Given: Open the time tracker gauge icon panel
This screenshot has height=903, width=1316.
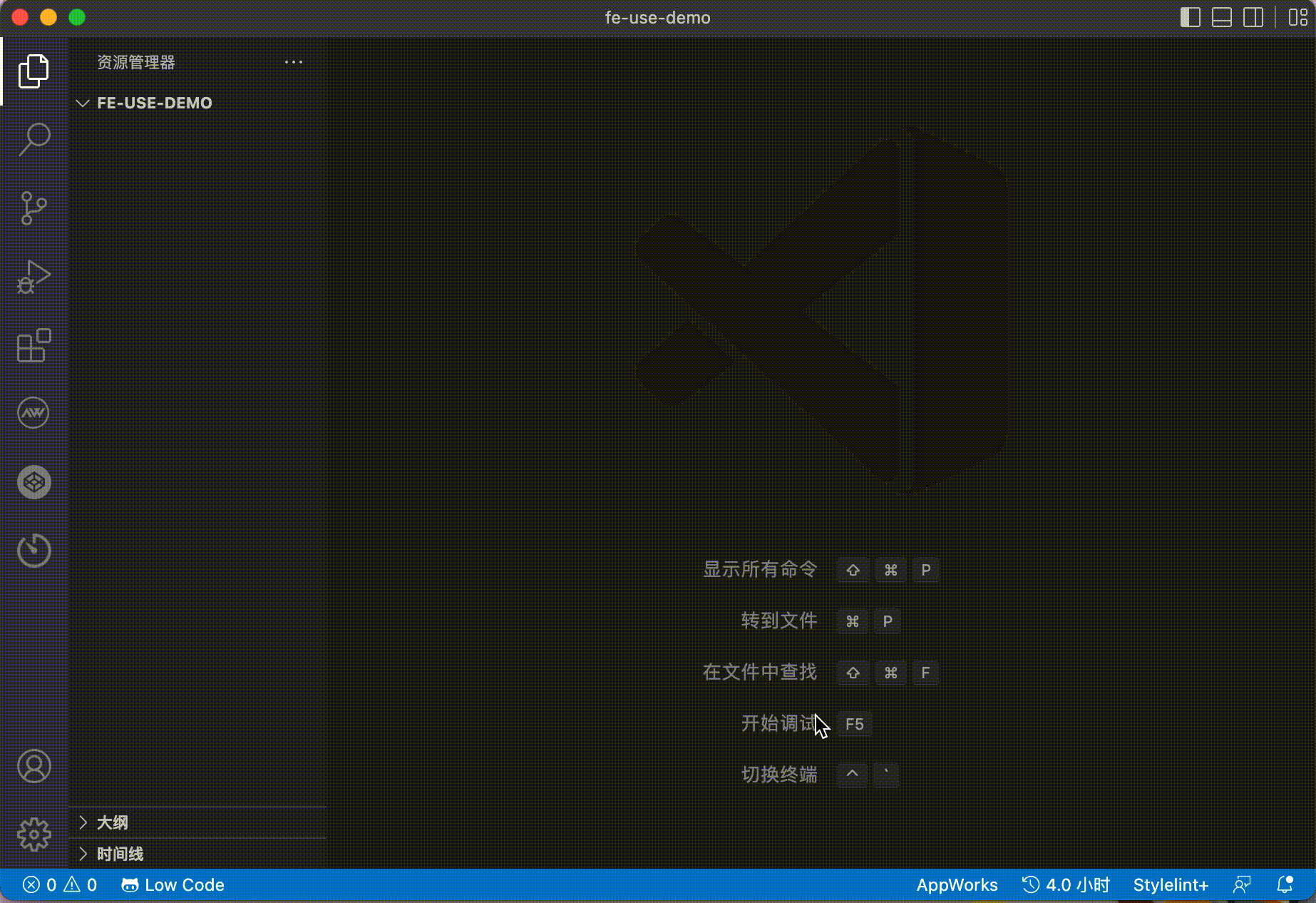Looking at the screenshot, I should 34,551.
